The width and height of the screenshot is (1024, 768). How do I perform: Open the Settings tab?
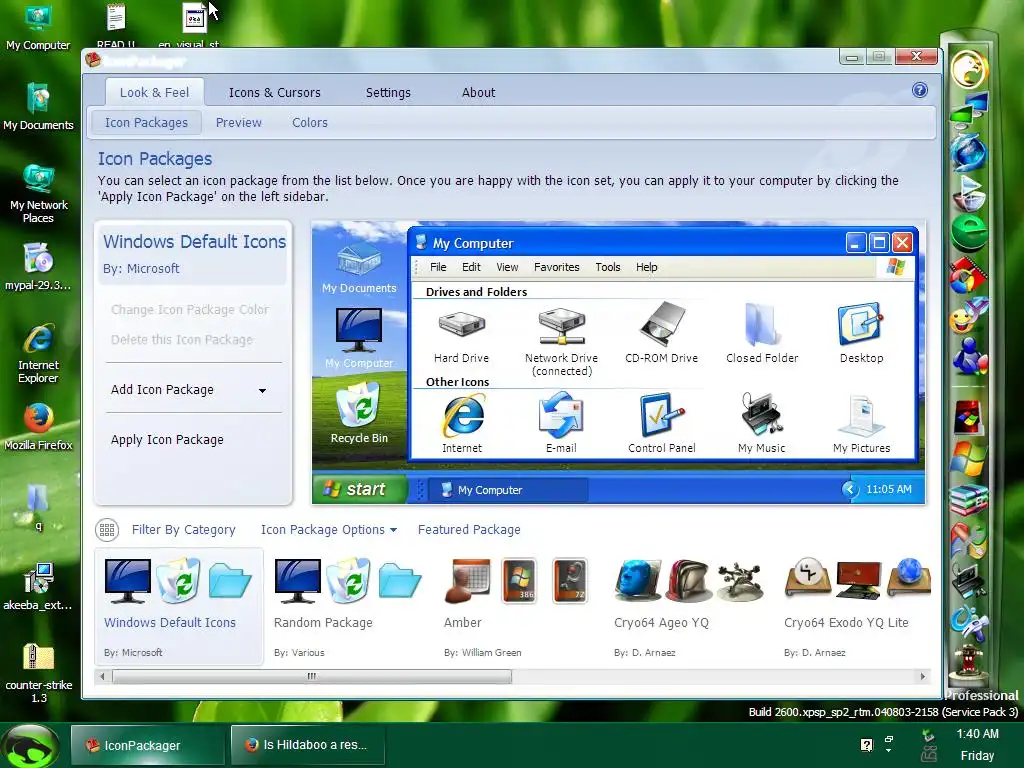coord(388,93)
